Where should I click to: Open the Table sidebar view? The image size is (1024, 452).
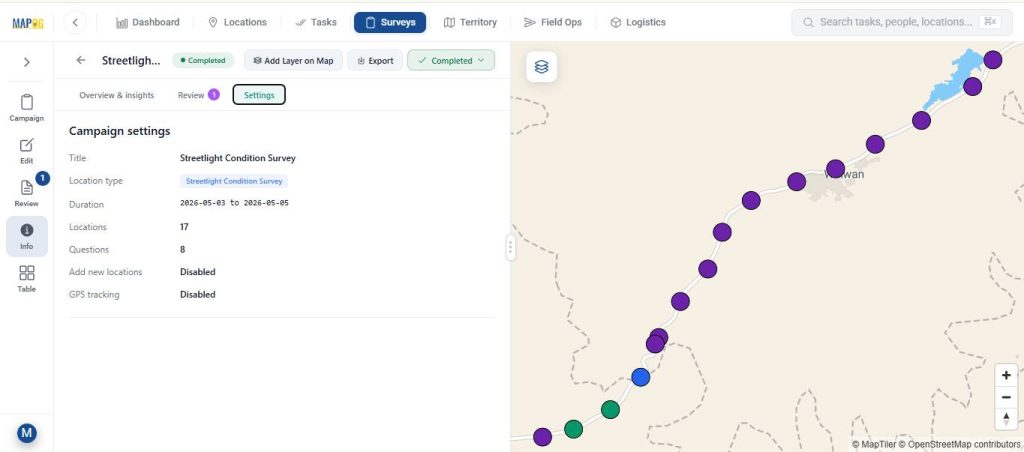[x=27, y=279]
